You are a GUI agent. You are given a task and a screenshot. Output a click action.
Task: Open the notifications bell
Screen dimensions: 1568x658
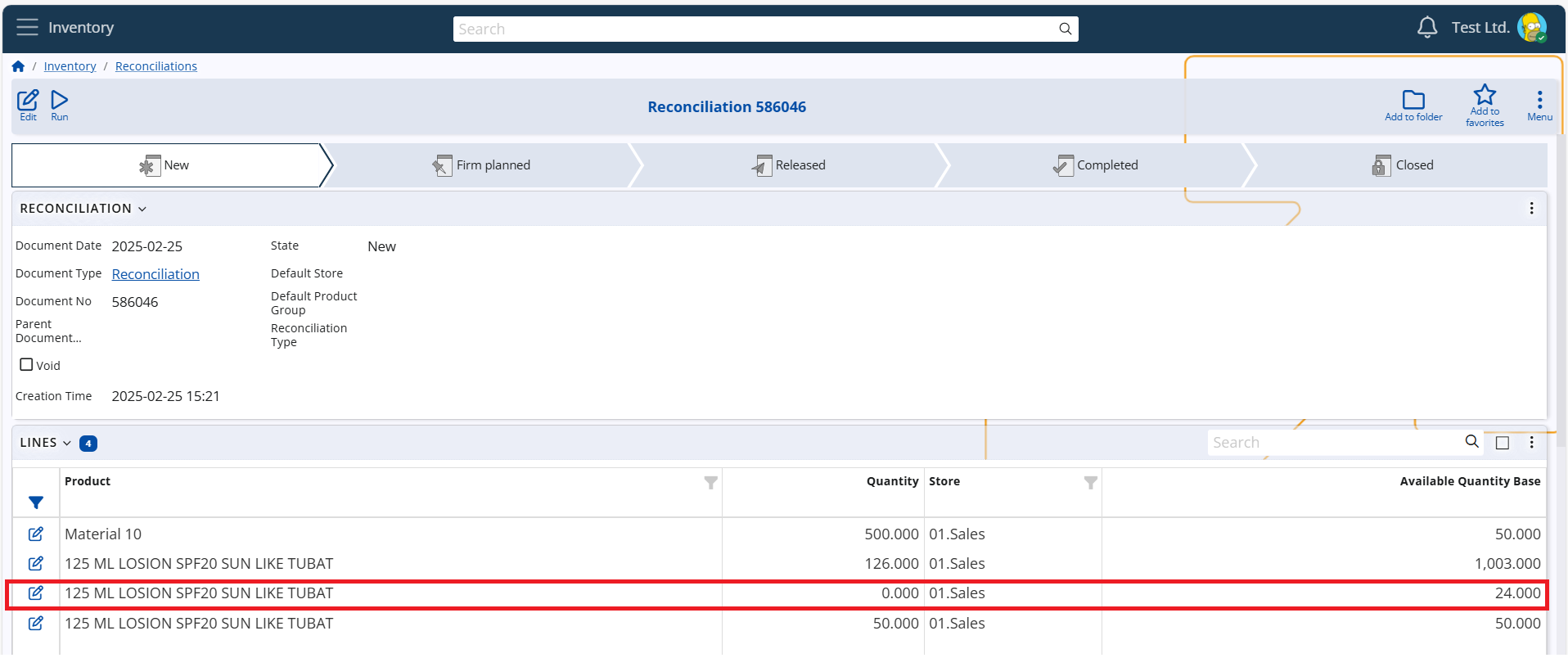tap(1426, 28)
